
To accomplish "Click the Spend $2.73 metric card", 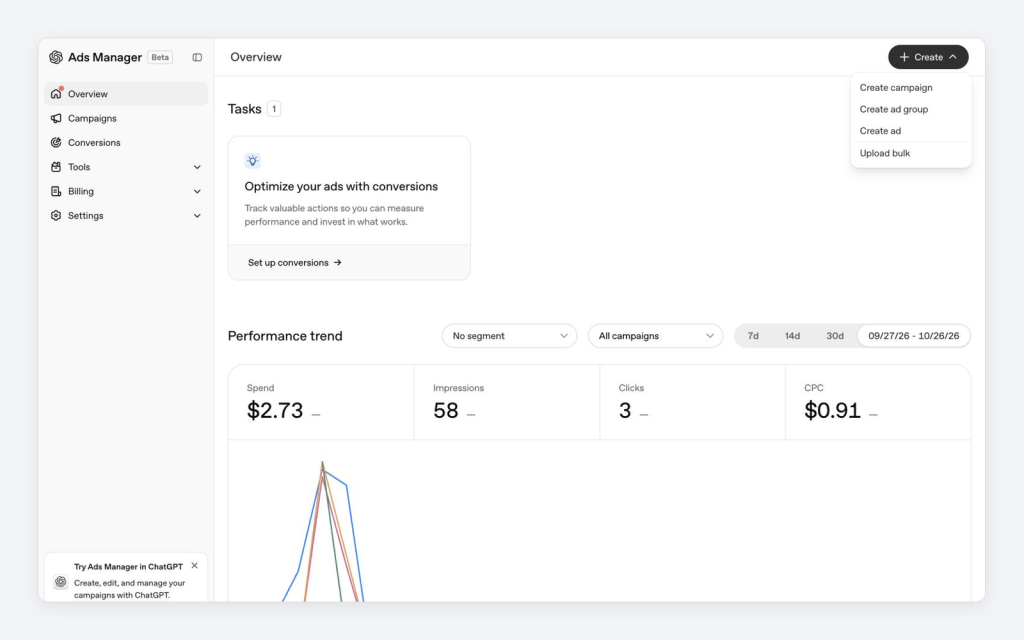I will (321, 402).
